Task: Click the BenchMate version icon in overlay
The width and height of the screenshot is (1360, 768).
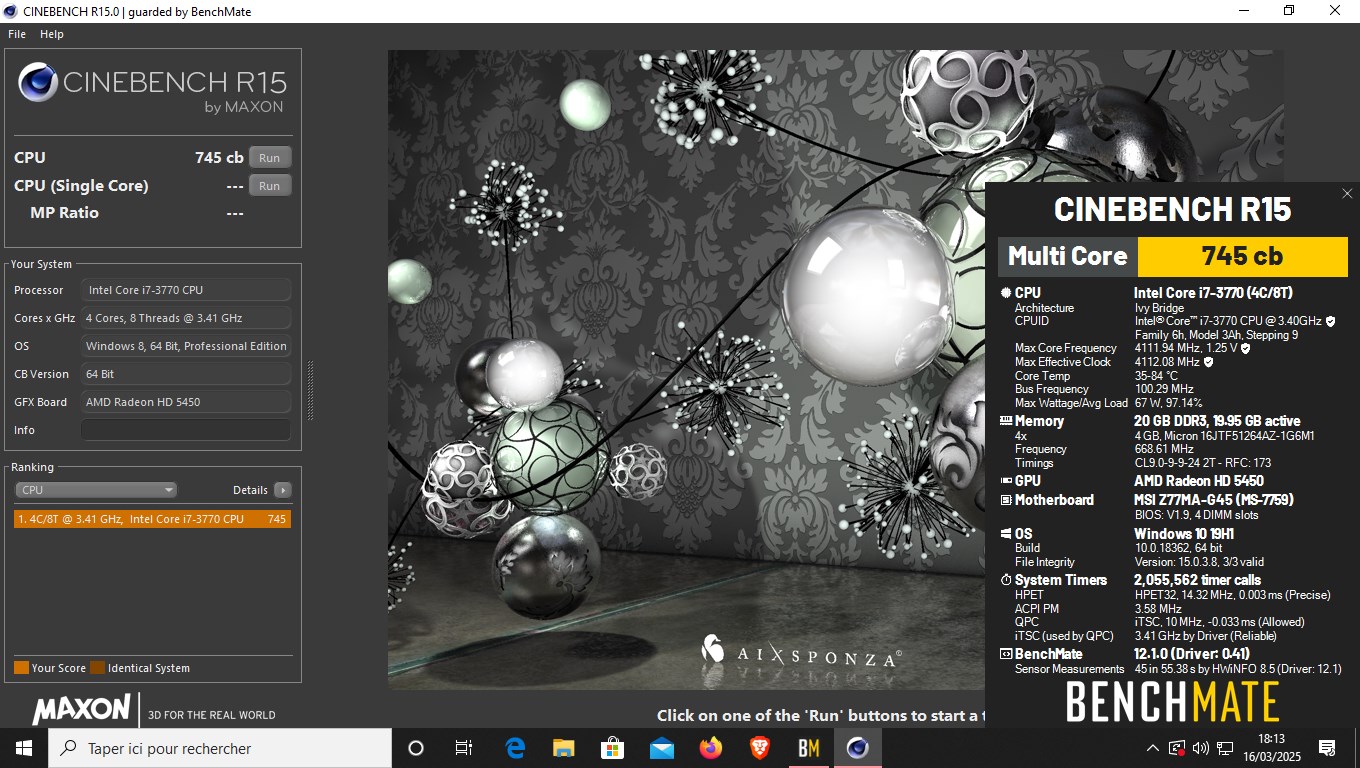Action: (1006, 654)
